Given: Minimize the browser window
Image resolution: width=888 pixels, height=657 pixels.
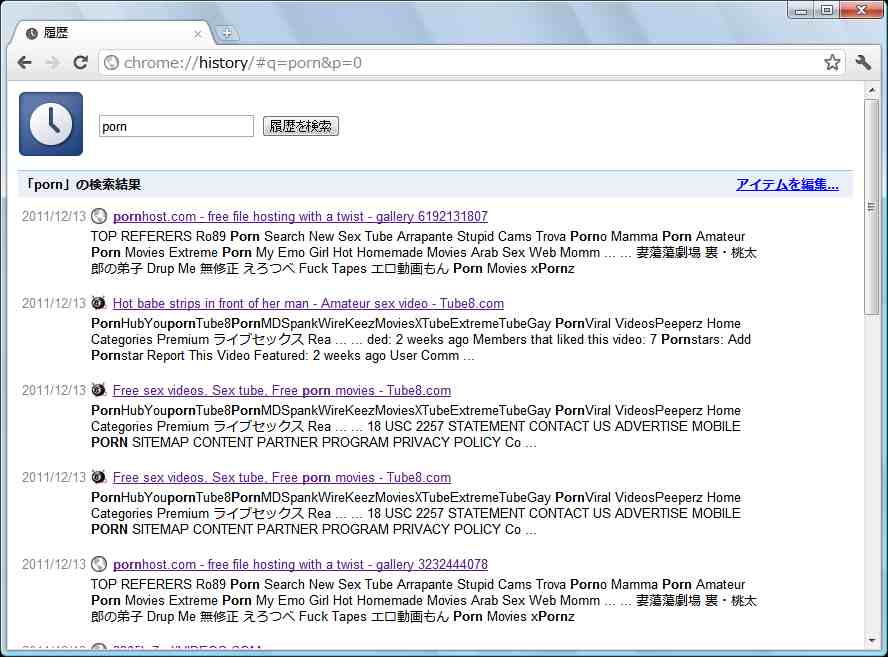Looking at the screenshot, I should (800, 10).
